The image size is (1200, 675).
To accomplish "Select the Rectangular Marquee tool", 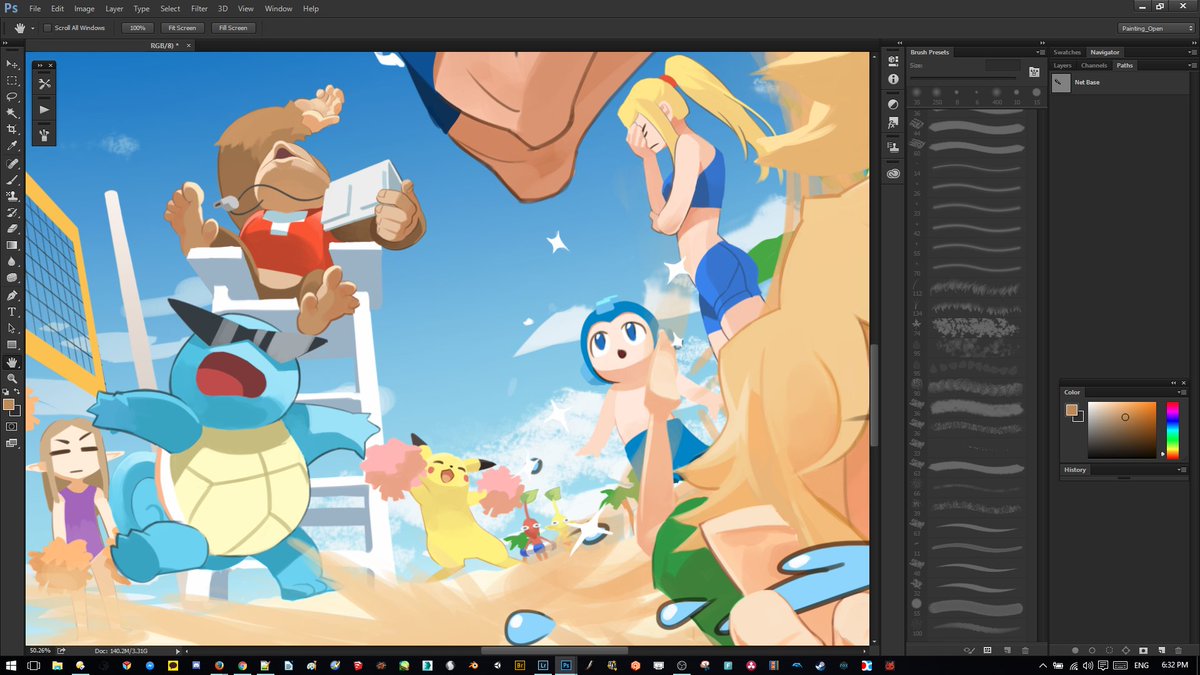I will [x=12, y=80].
